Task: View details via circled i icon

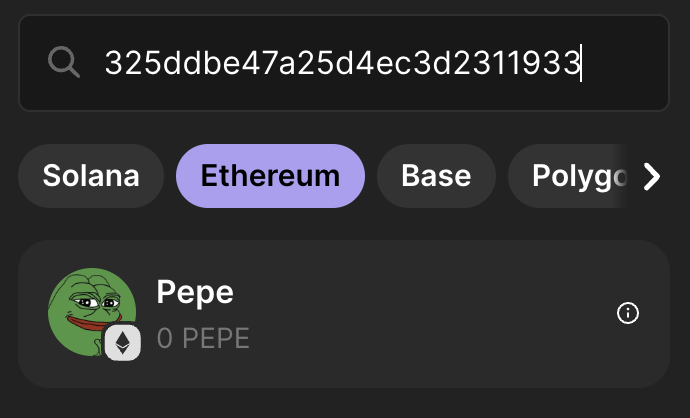Action: [628, 313]
